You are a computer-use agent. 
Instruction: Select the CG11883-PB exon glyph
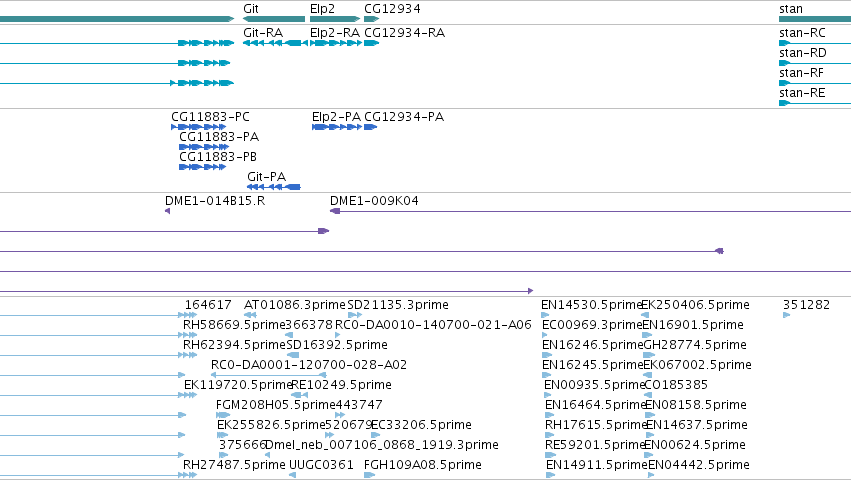[202, 167]
